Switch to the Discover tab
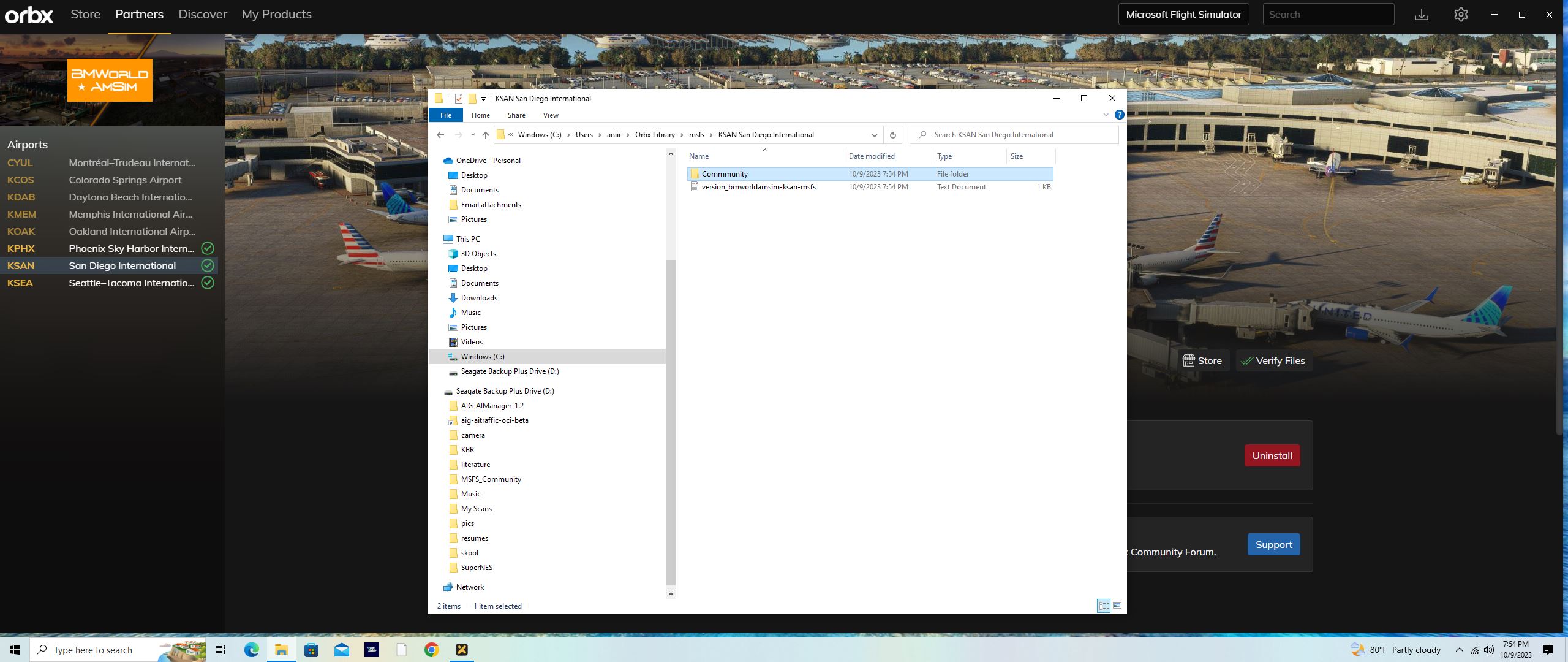The image size is (1568, 662). 203,15
